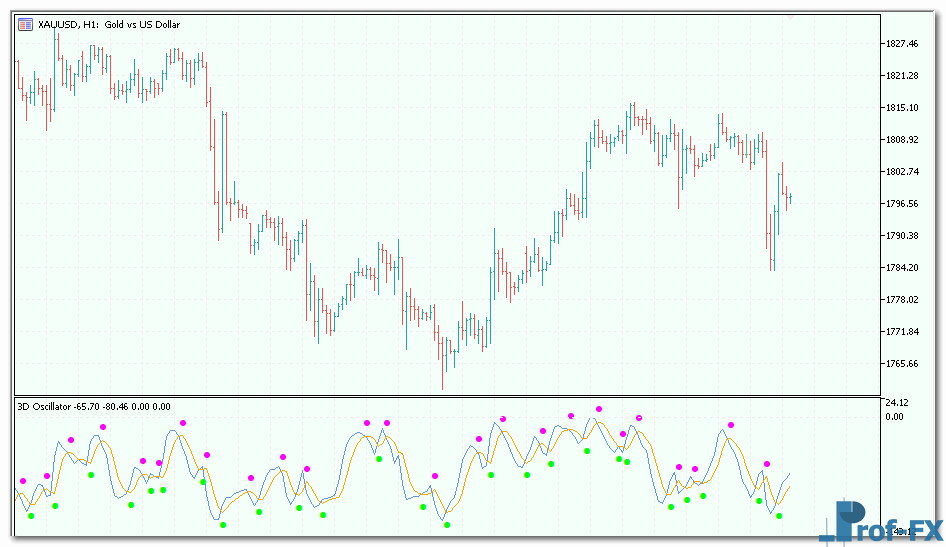Click the 1802.74 price axis label
The height and width of the screenshot is (547, 946).
(x=901, y=172)
